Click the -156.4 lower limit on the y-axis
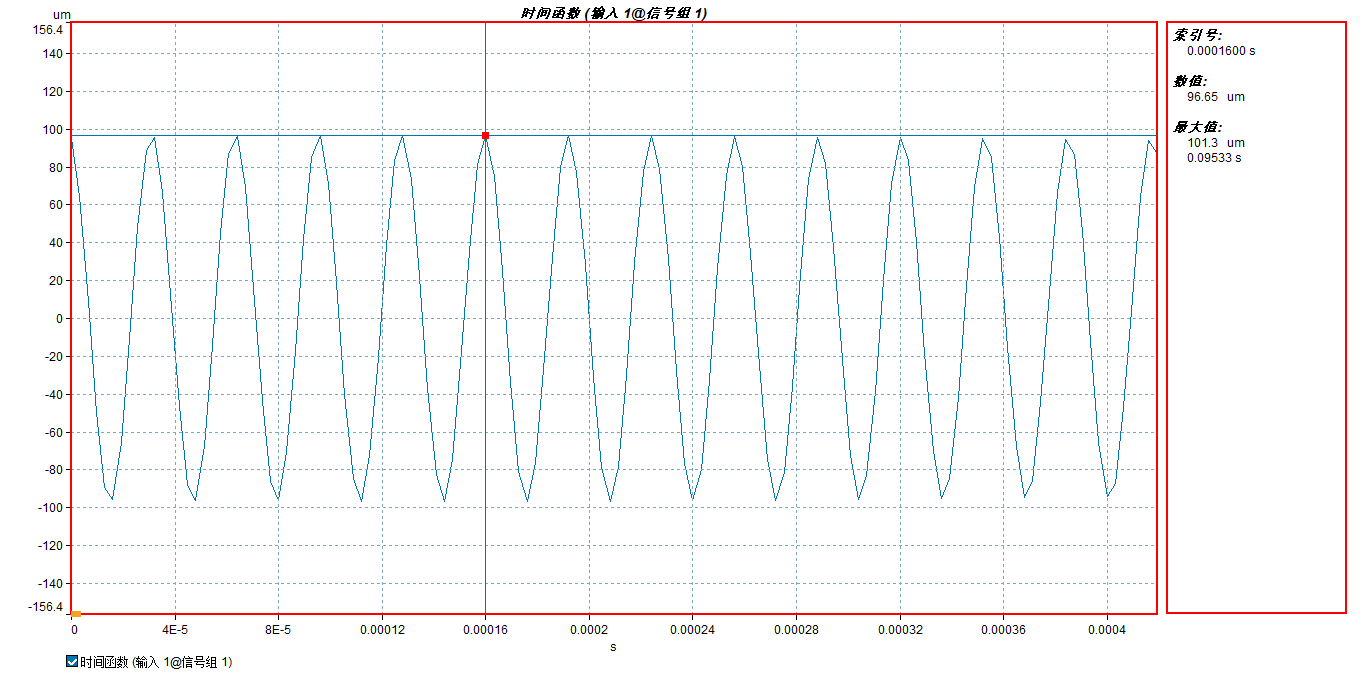 click(46, 607)
